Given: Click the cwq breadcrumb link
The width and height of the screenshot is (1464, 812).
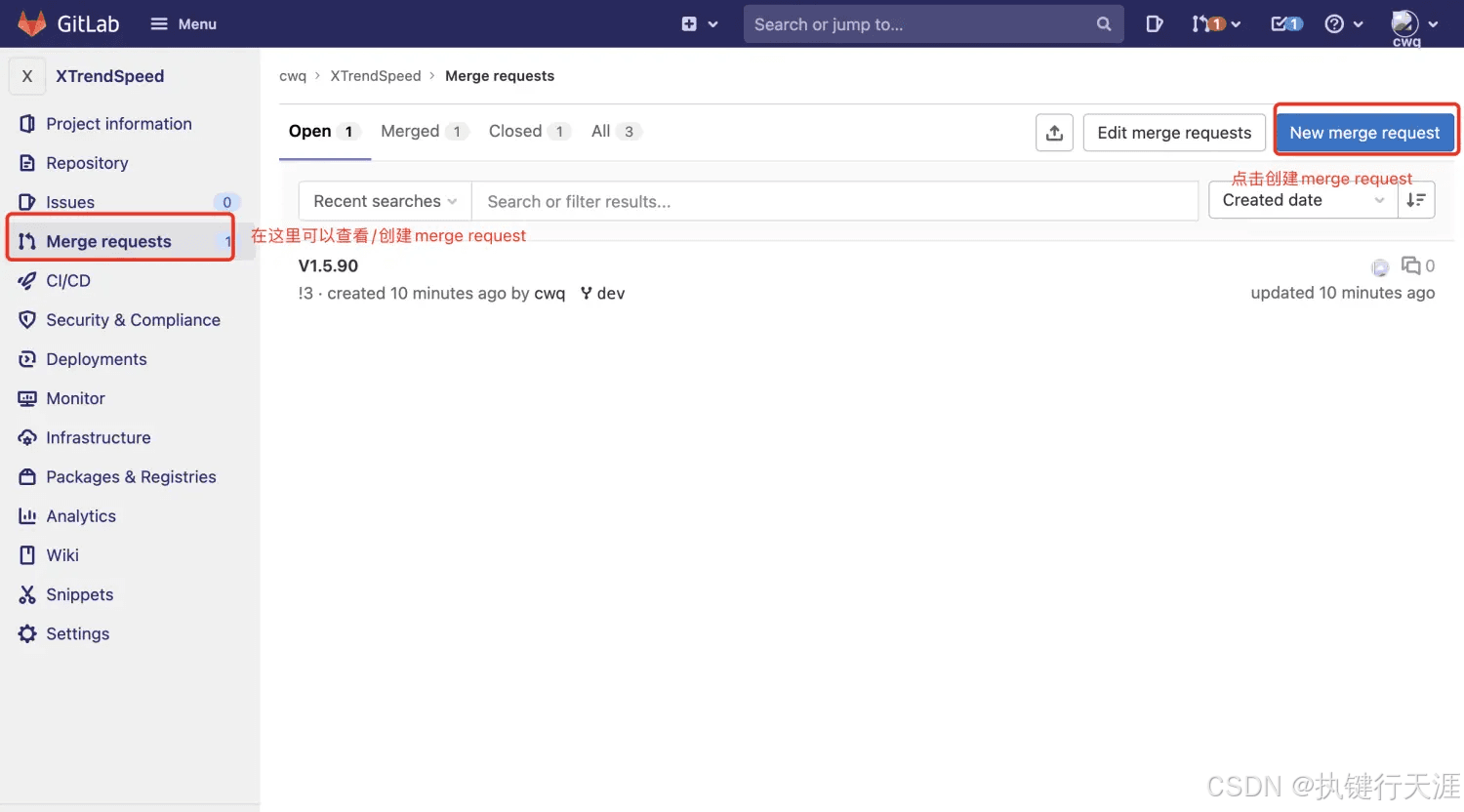Looking at the screenshot, I should (x=293, y=76).
